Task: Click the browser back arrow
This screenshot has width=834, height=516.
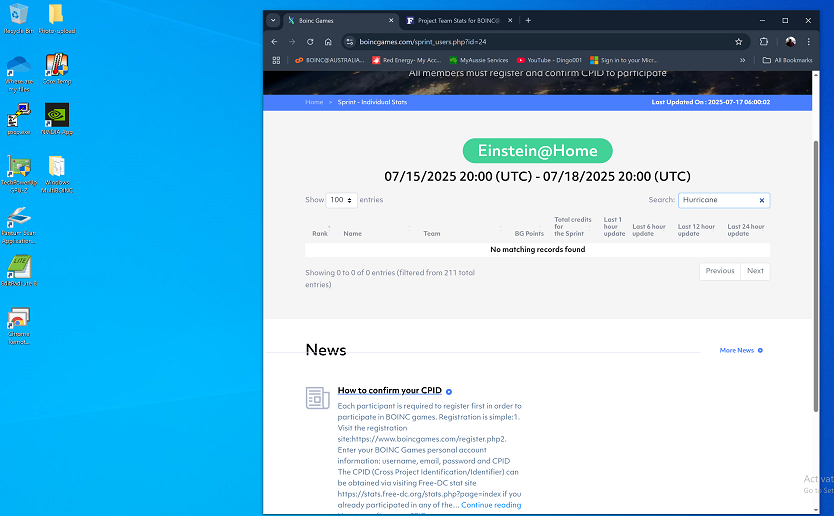Action: (274, 41)
